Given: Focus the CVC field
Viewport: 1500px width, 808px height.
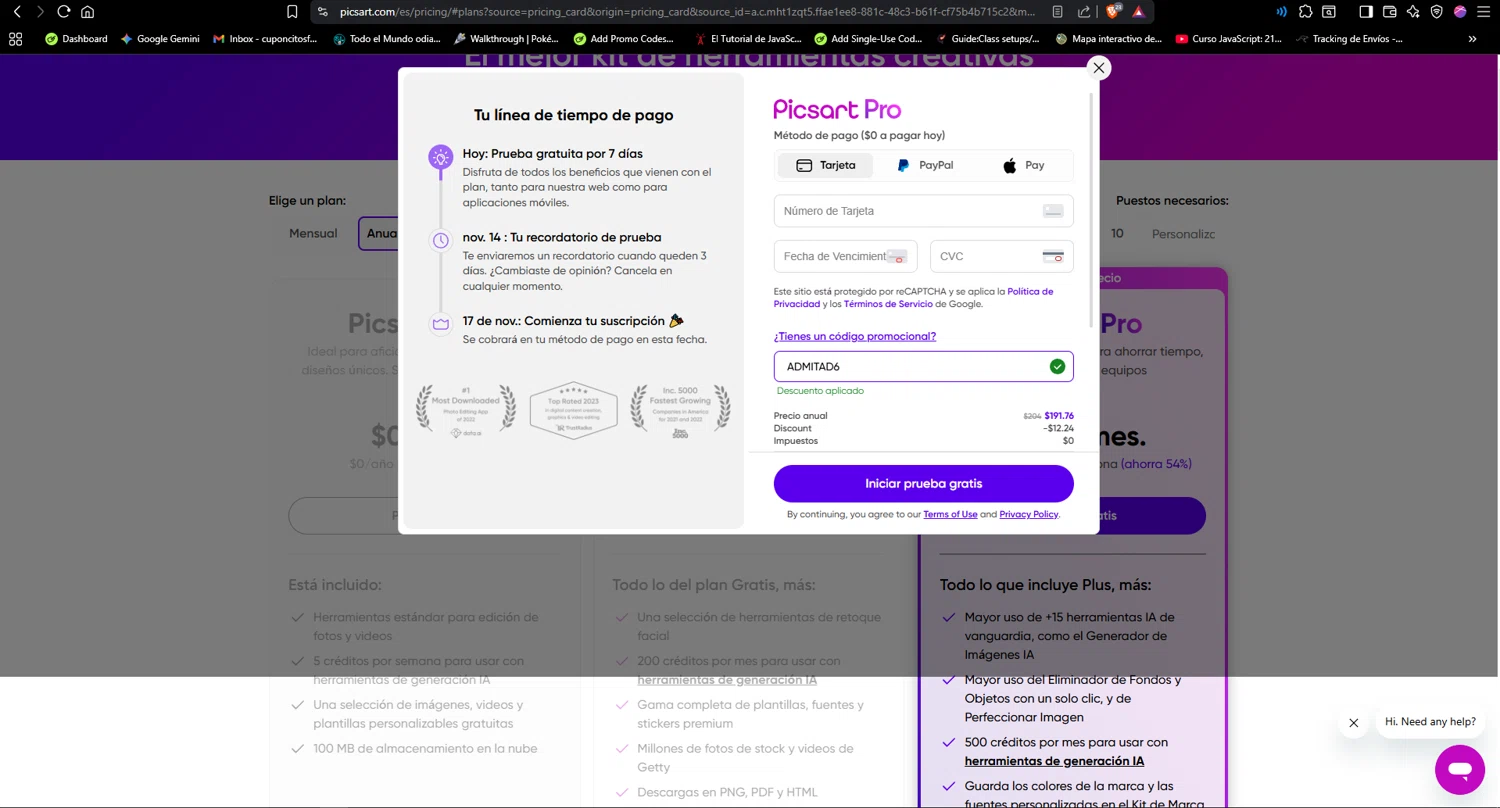Looking at the screenshot, I should click(x=1001, y=256).
